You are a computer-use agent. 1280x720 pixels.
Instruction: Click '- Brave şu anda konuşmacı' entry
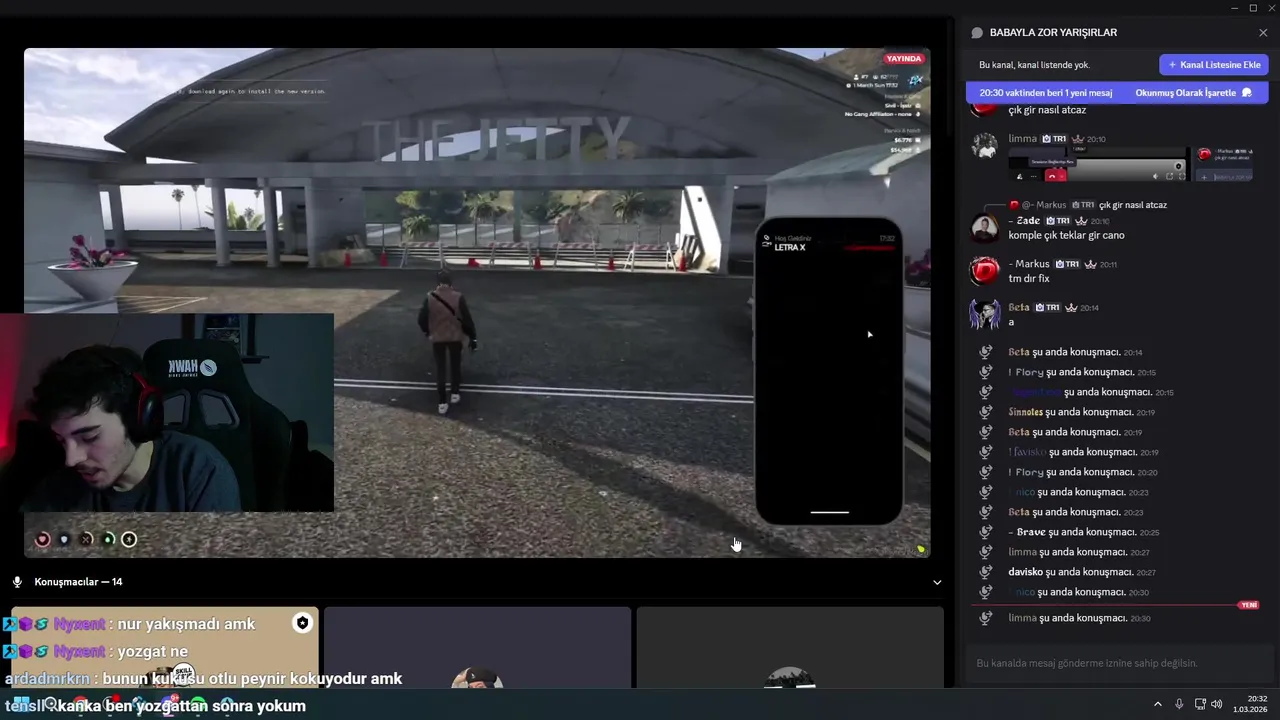click(x=1084, y=532)
